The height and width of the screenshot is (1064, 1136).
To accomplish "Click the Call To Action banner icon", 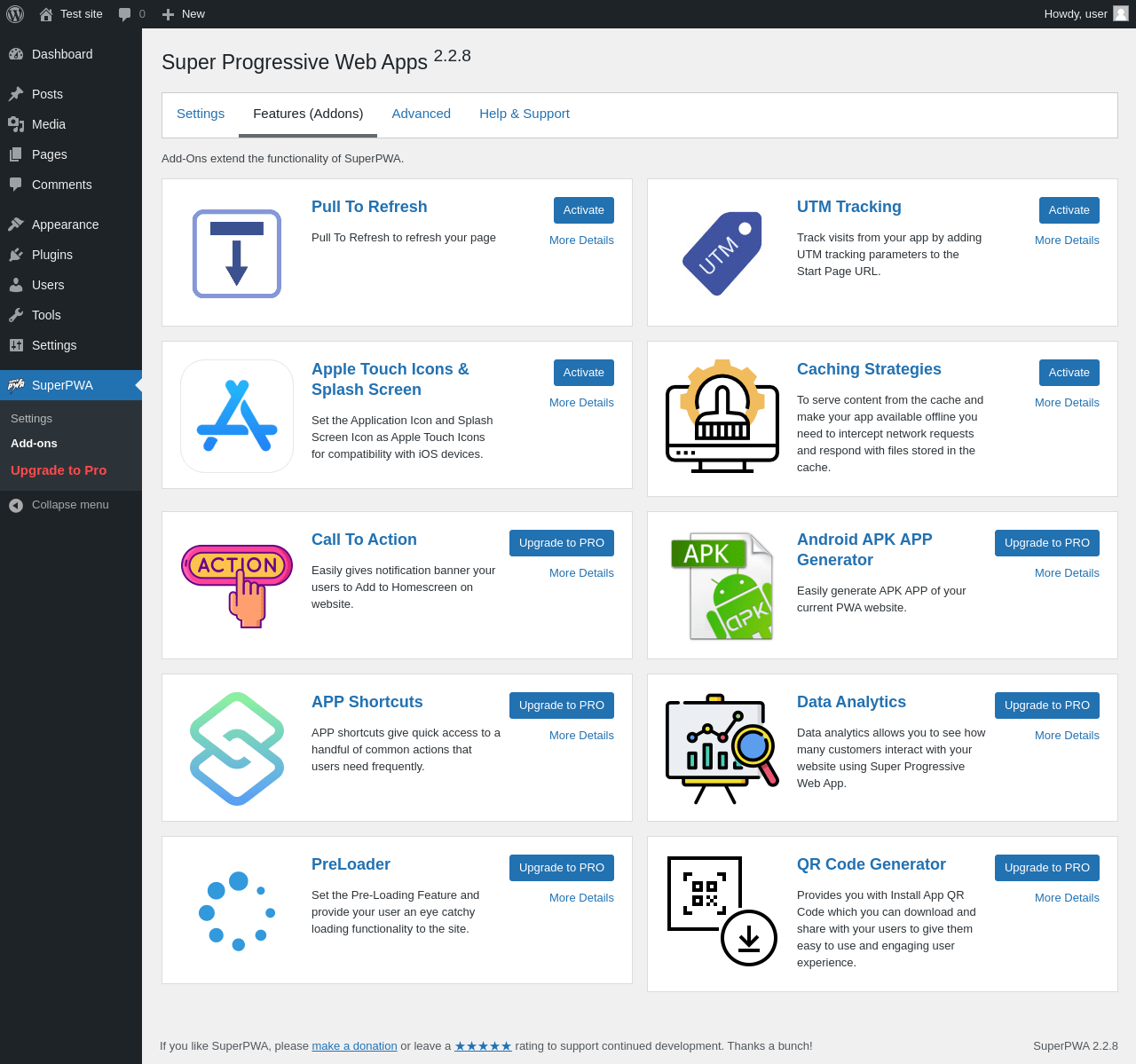I will coord(237,587).
